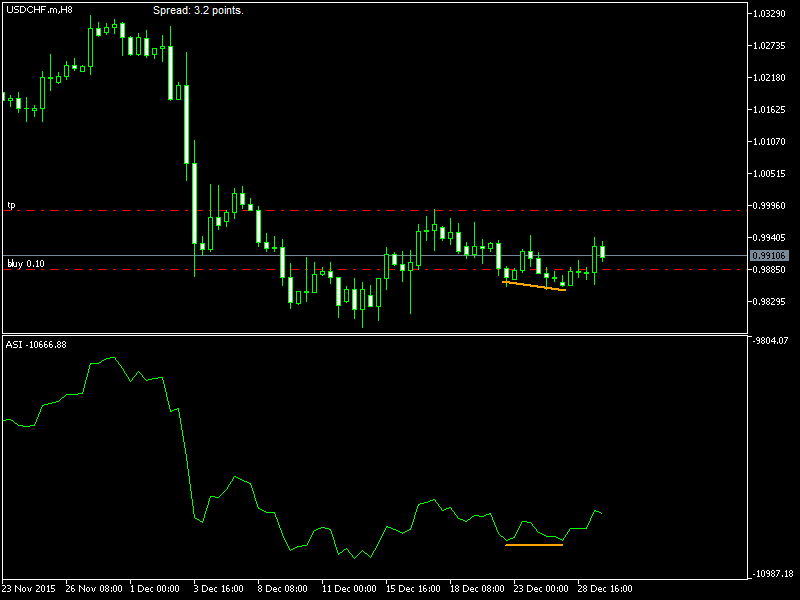The height and width of the screenshot is (600, 800).
Task: Click the last candlestick on the price chart
Action: point(603,252)
